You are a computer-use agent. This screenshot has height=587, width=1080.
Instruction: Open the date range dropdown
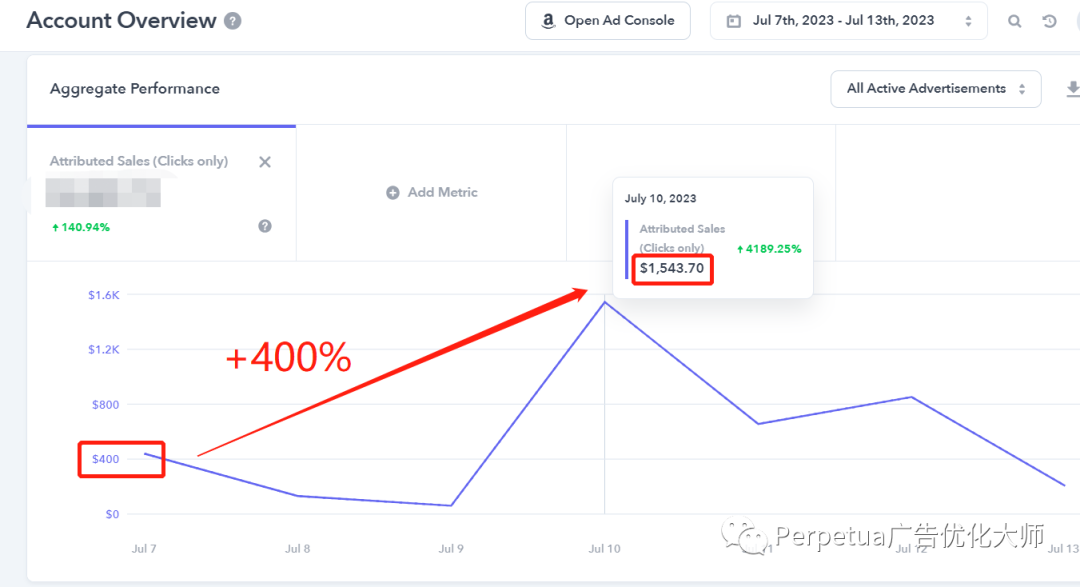pos(848,21)
